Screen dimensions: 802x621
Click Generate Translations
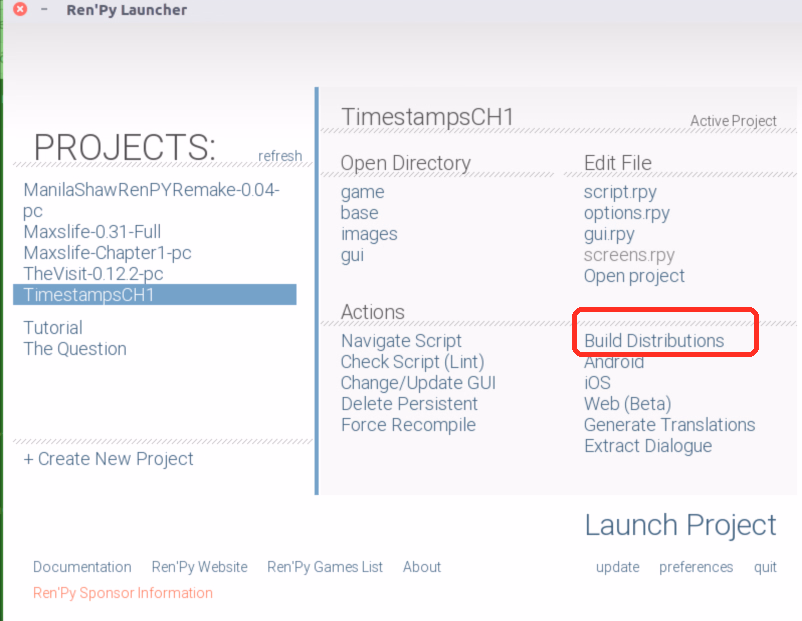coord(670,425)
